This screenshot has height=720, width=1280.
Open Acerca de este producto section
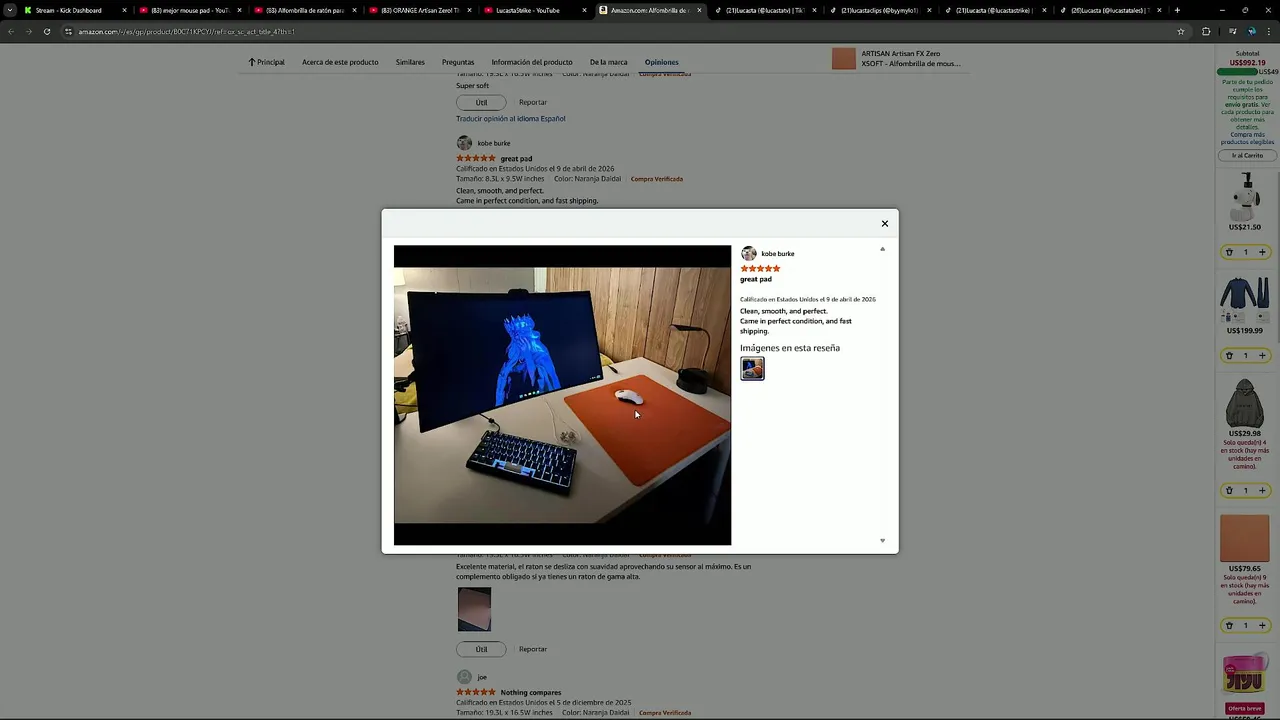click(x=340, y=62)
